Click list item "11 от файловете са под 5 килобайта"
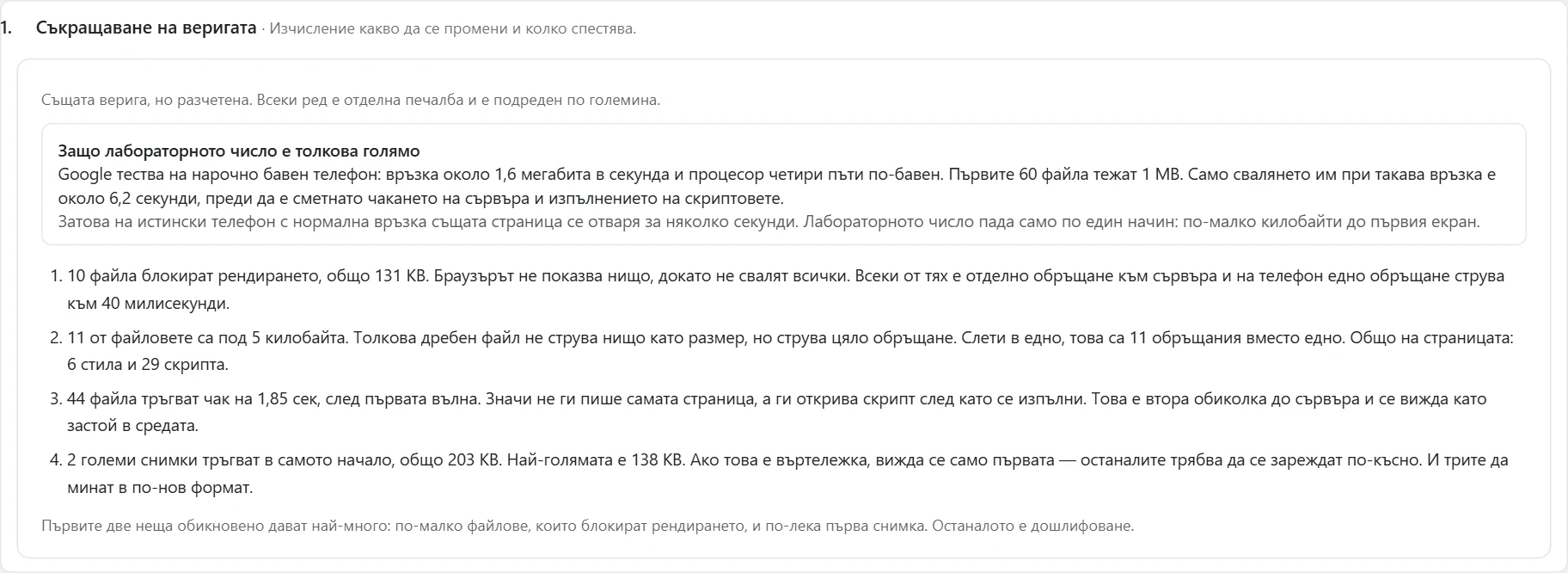Image resolution: width=1568 pixels, height=573 pixels. click(x=790, y=351)
